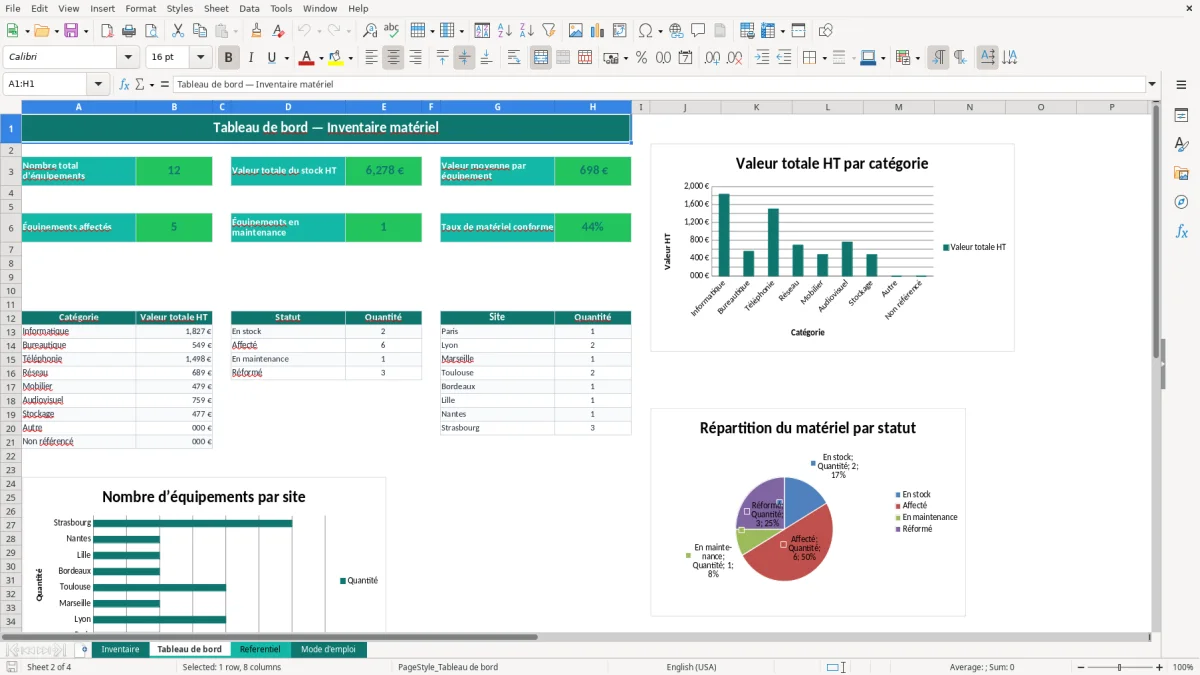Open the Function Wizard fx icon
1200x675 pixels.
(125, 84)
